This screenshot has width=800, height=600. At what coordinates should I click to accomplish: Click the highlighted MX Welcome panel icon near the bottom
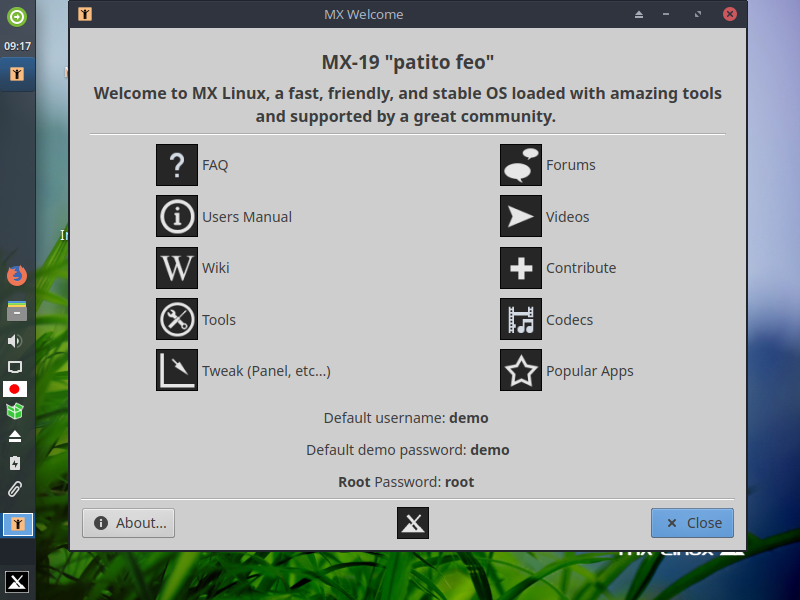18,524
